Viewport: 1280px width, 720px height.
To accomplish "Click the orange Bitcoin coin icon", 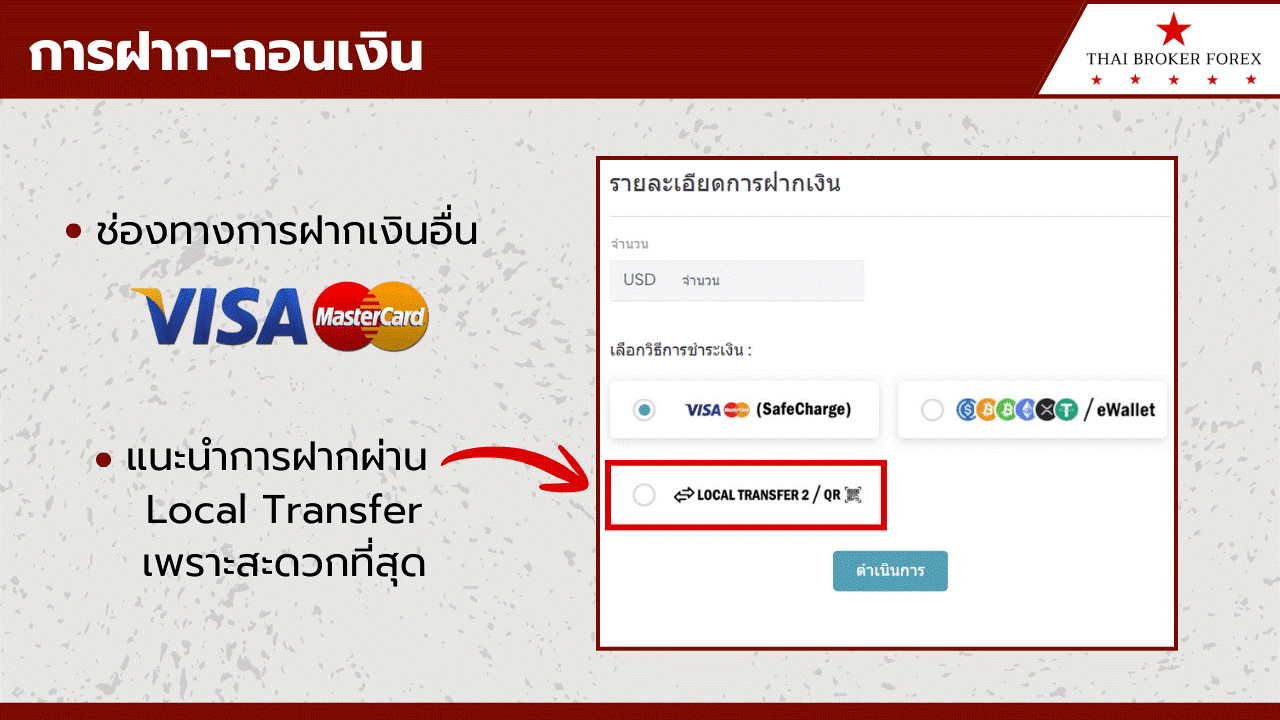I will tap(987, 410).
